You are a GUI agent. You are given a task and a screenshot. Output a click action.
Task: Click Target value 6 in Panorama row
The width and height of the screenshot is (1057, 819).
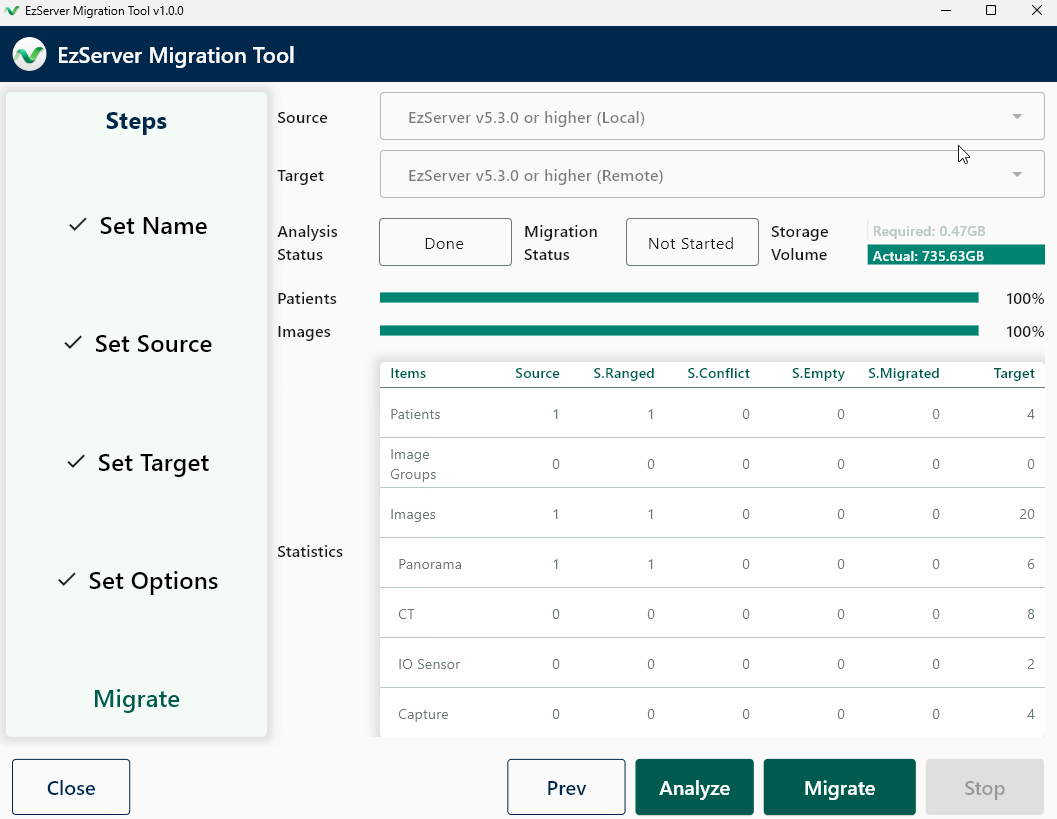(x=1030, y=564)
